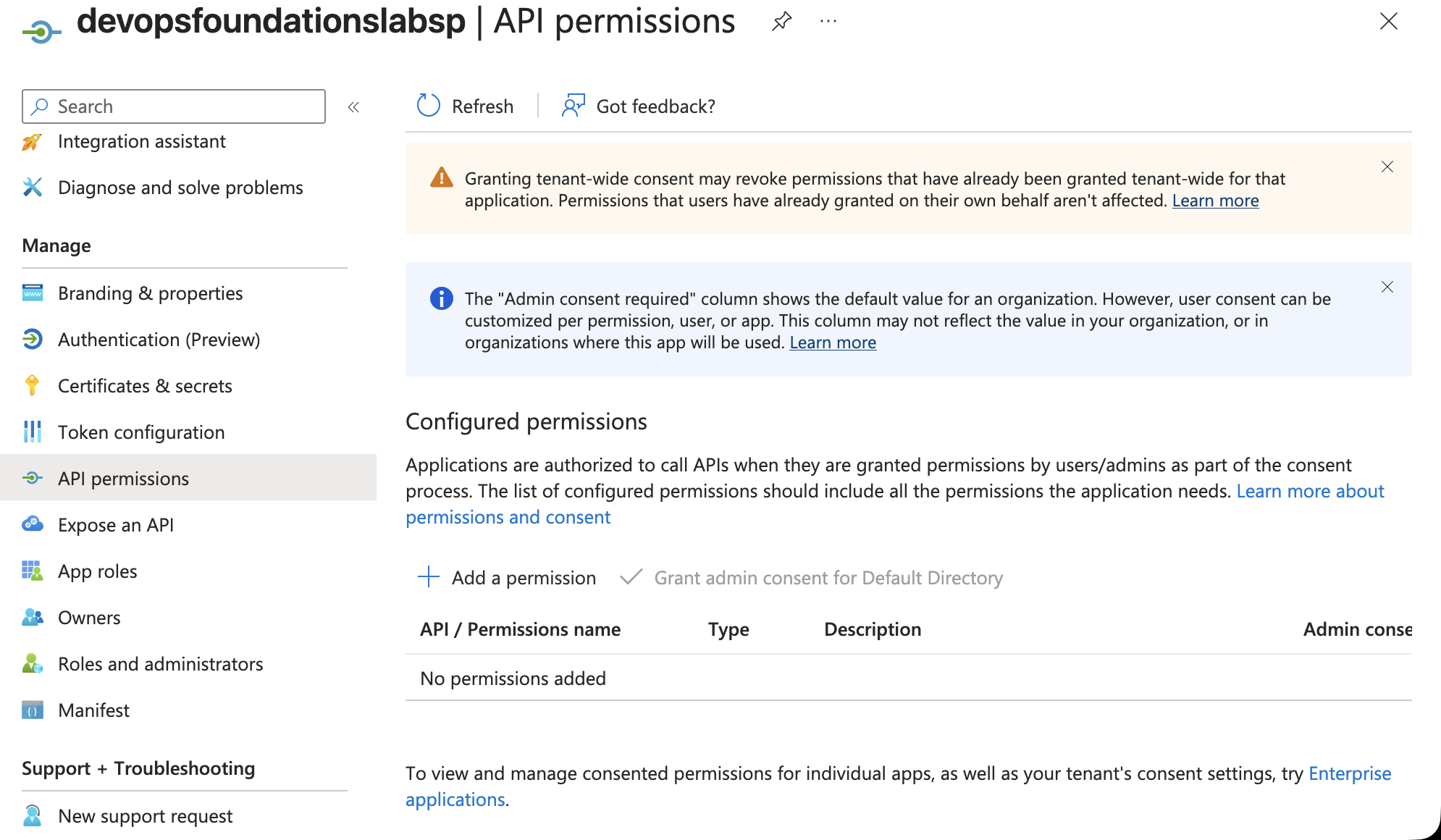1441x840 pixels.
Task: Click the Type column header
Action: click(728, 629)
